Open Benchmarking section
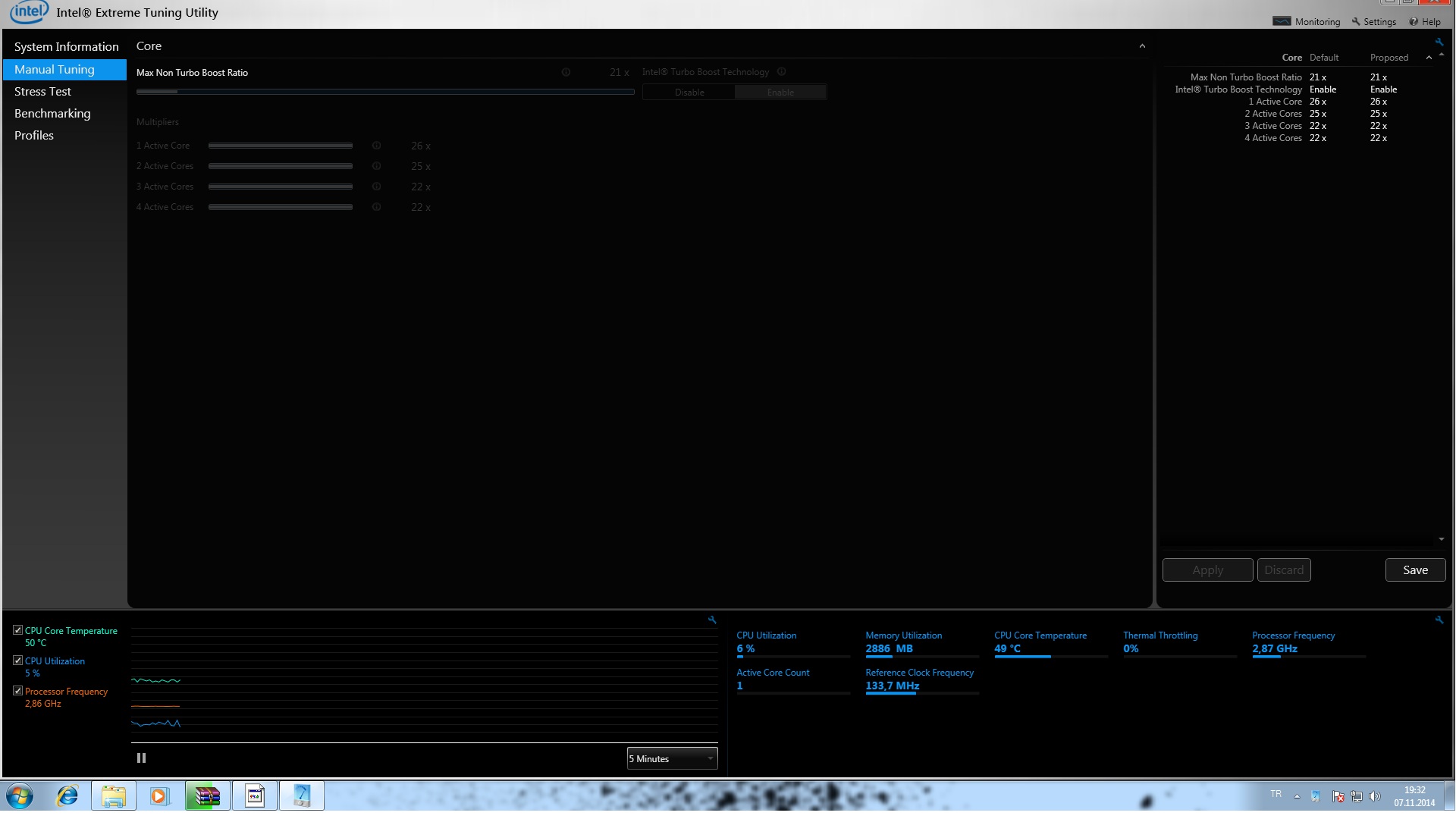 (65, 114)
